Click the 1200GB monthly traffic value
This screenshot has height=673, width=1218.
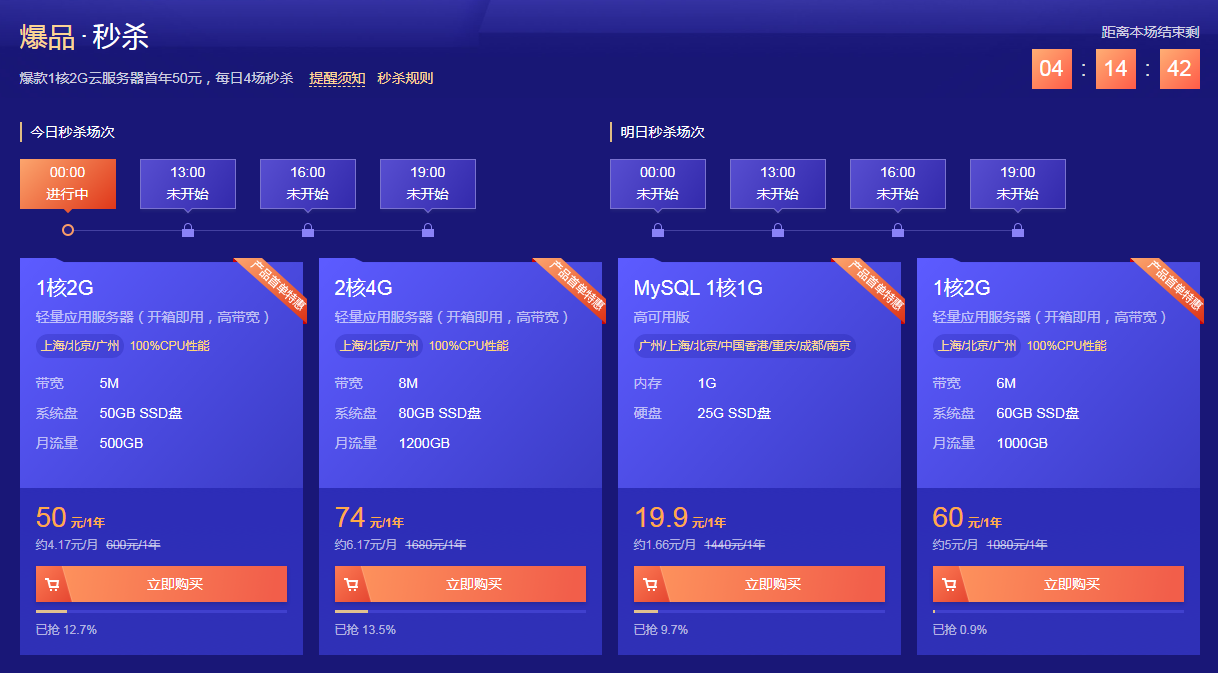click(x=424, y=443)
